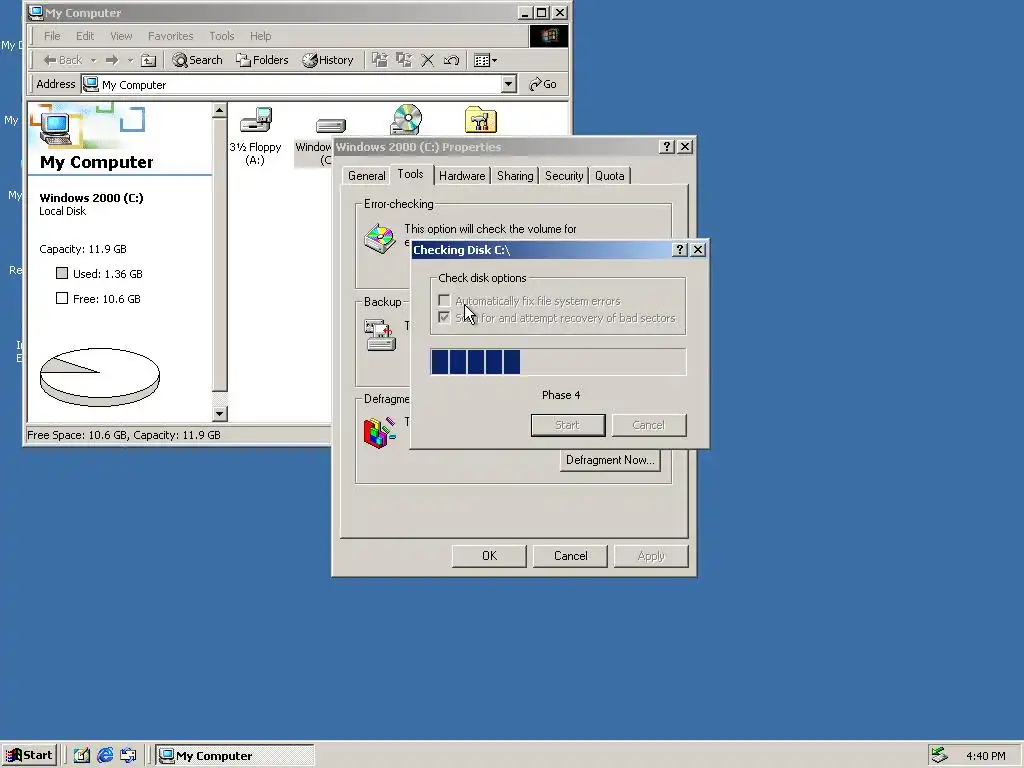1024x768 pixels.
Task: Click the Go button by address bar
Action: coord(543,84)
